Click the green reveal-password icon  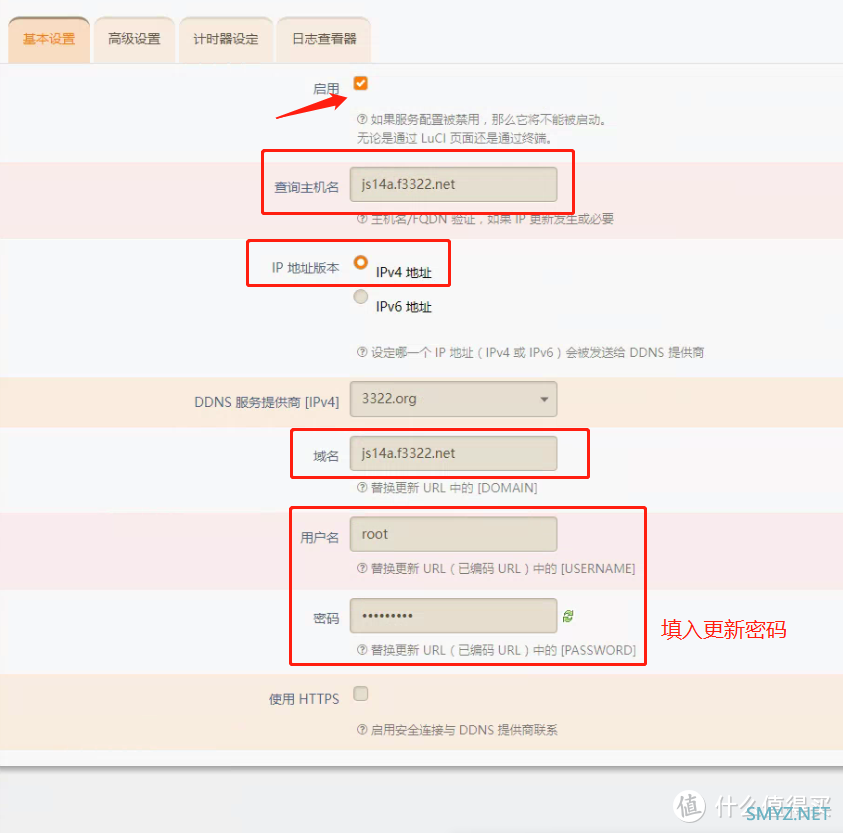coord(568,616)
